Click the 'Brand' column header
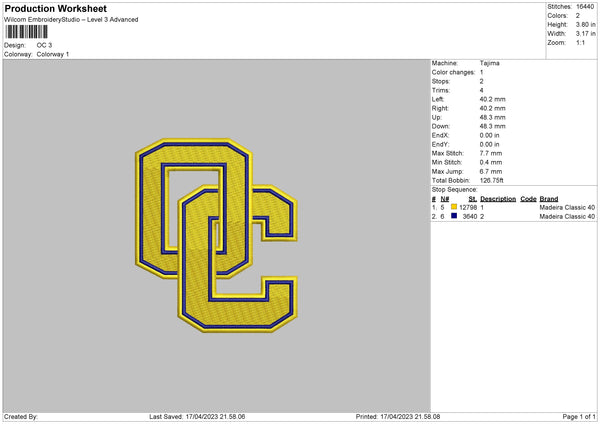Screen dimensions: 600x424 (549, 199)
